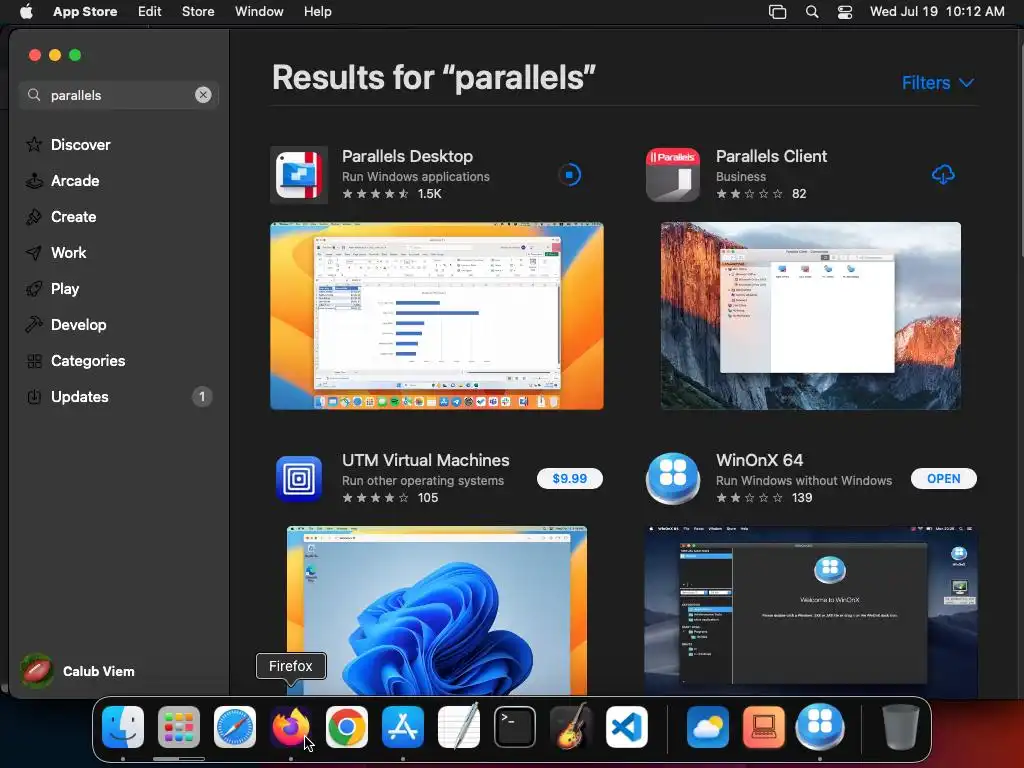1024x768 pixels.
Task: Open the App Store menu
Action: pyautogui.click(x=85, y=12)
